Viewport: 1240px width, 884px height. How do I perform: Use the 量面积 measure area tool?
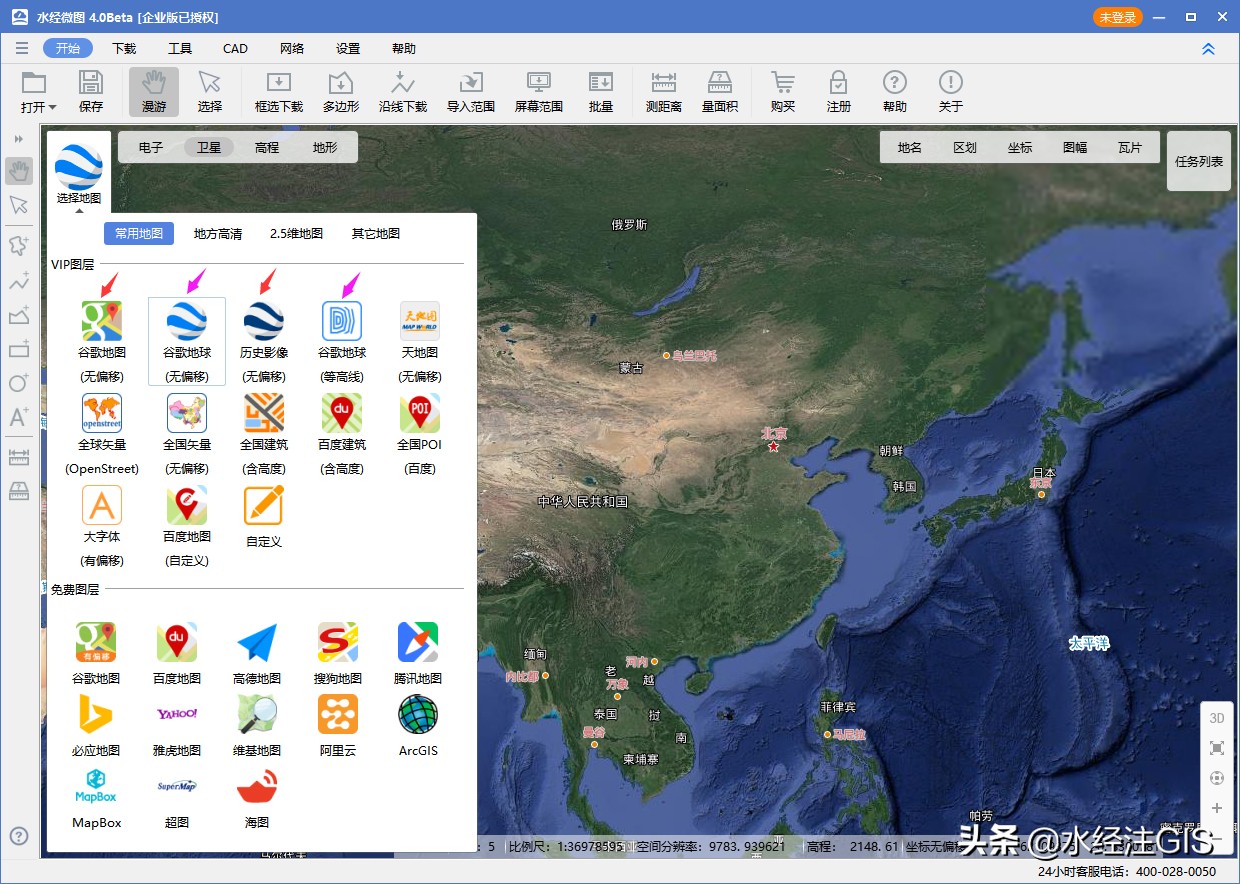pyautogui.click(x=720, y=92)
